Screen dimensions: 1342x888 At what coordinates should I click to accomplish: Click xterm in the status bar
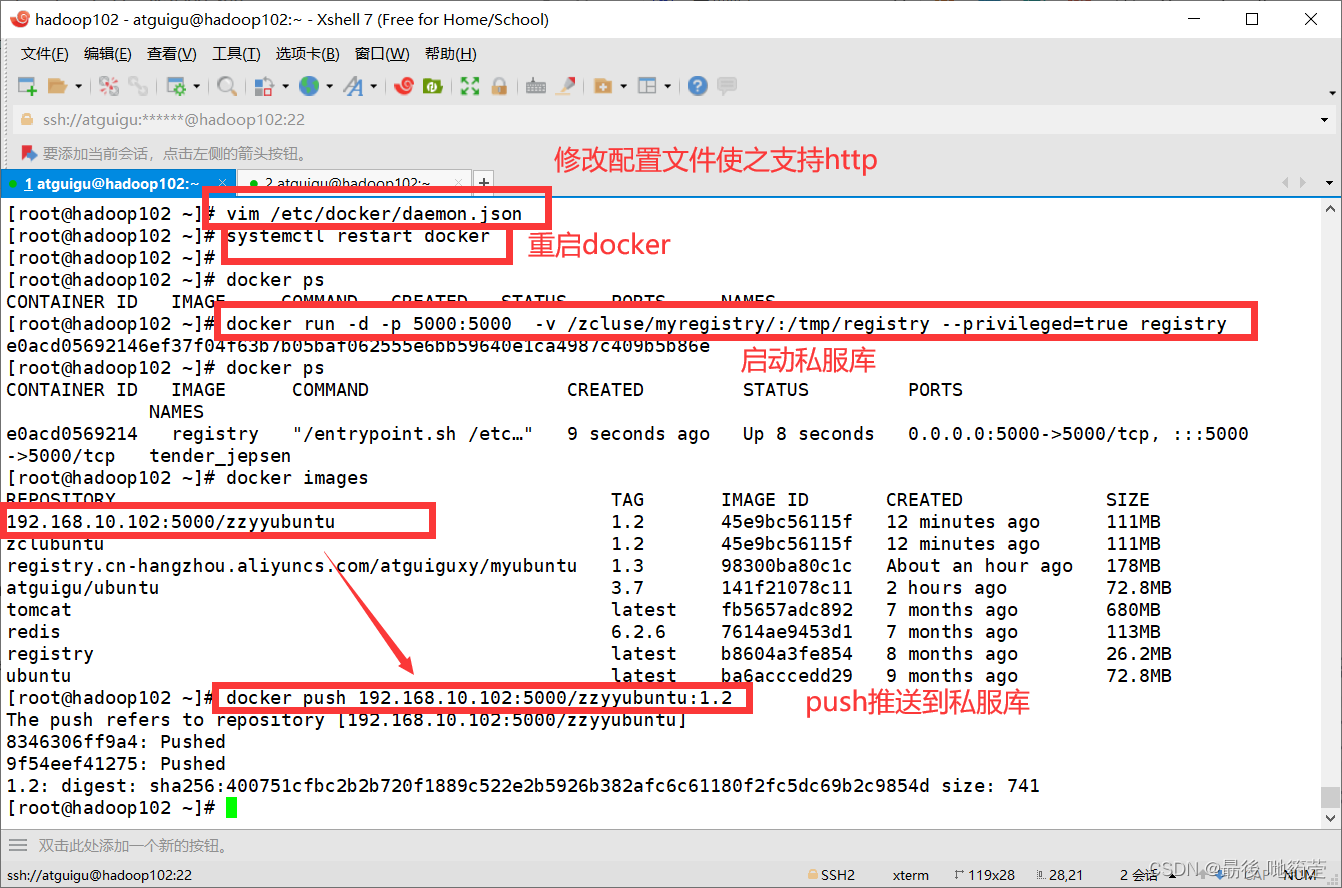pyautogui.click(x=910, y=875)
